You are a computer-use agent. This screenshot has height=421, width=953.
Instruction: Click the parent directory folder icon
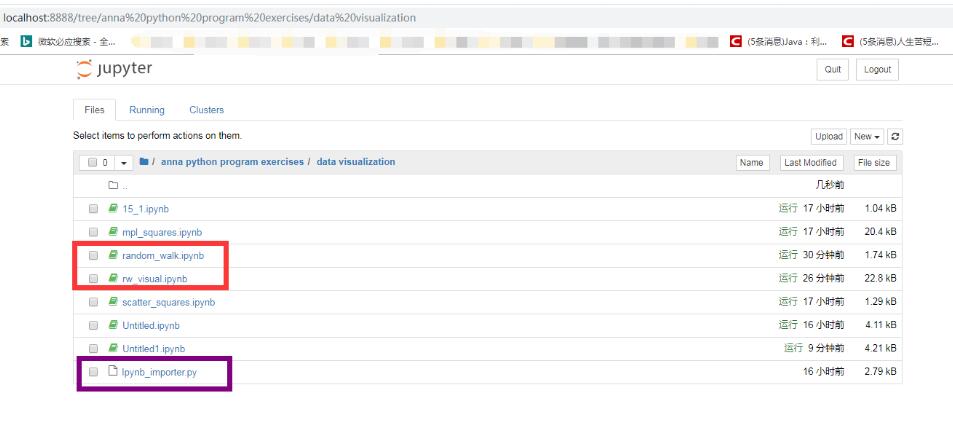(x=112, y=185)
